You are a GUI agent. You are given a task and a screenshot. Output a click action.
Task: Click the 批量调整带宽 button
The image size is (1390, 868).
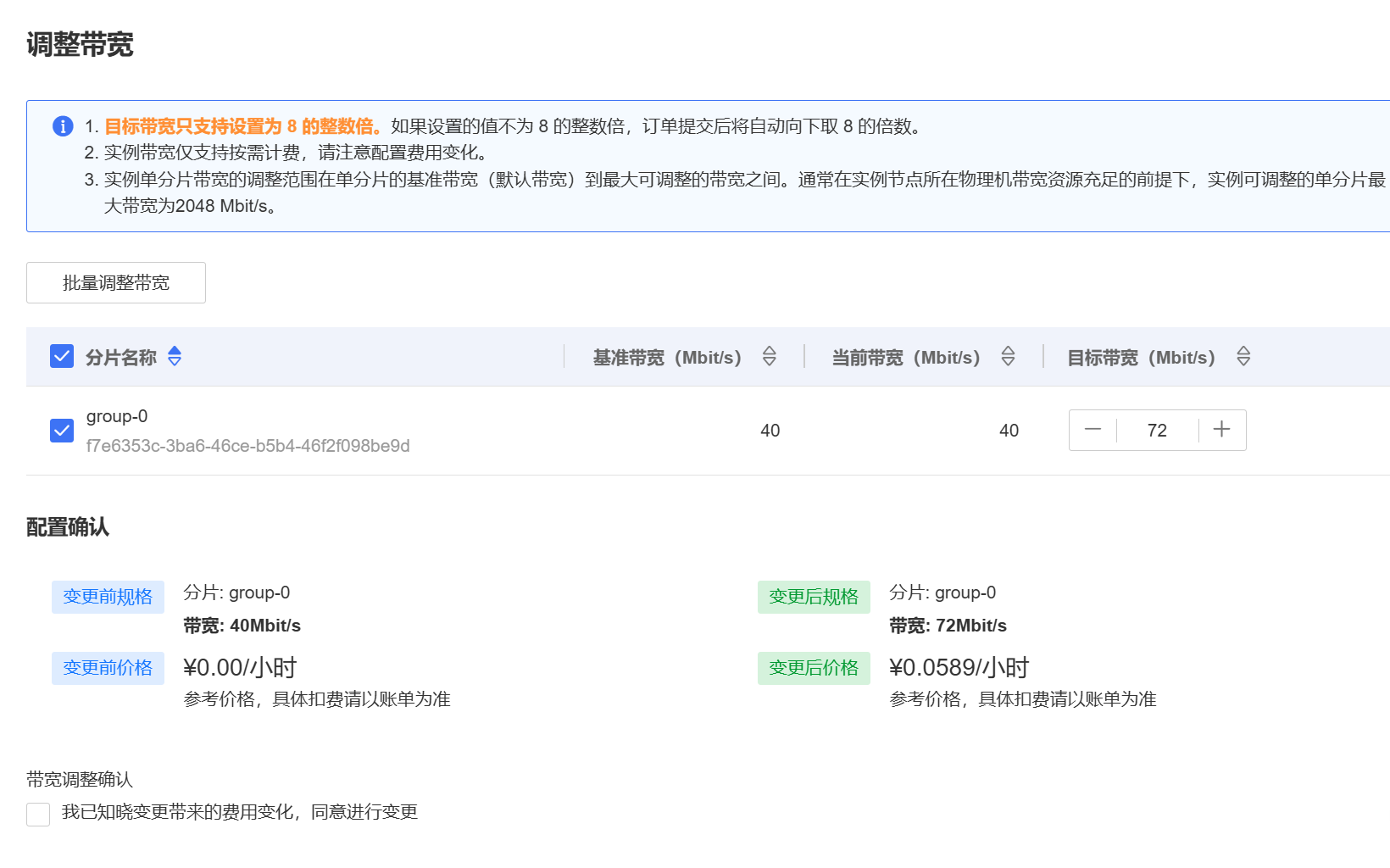click(x=116, y=283)
